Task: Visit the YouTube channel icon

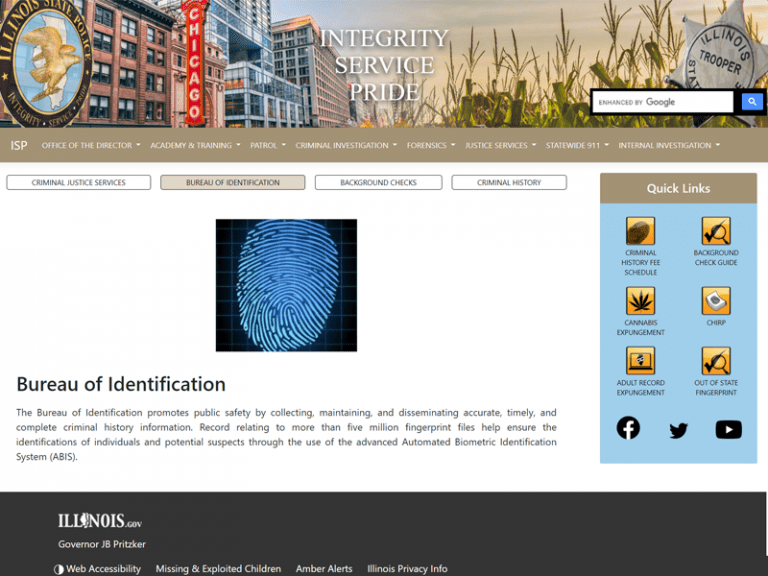Action: pos(728,430)
